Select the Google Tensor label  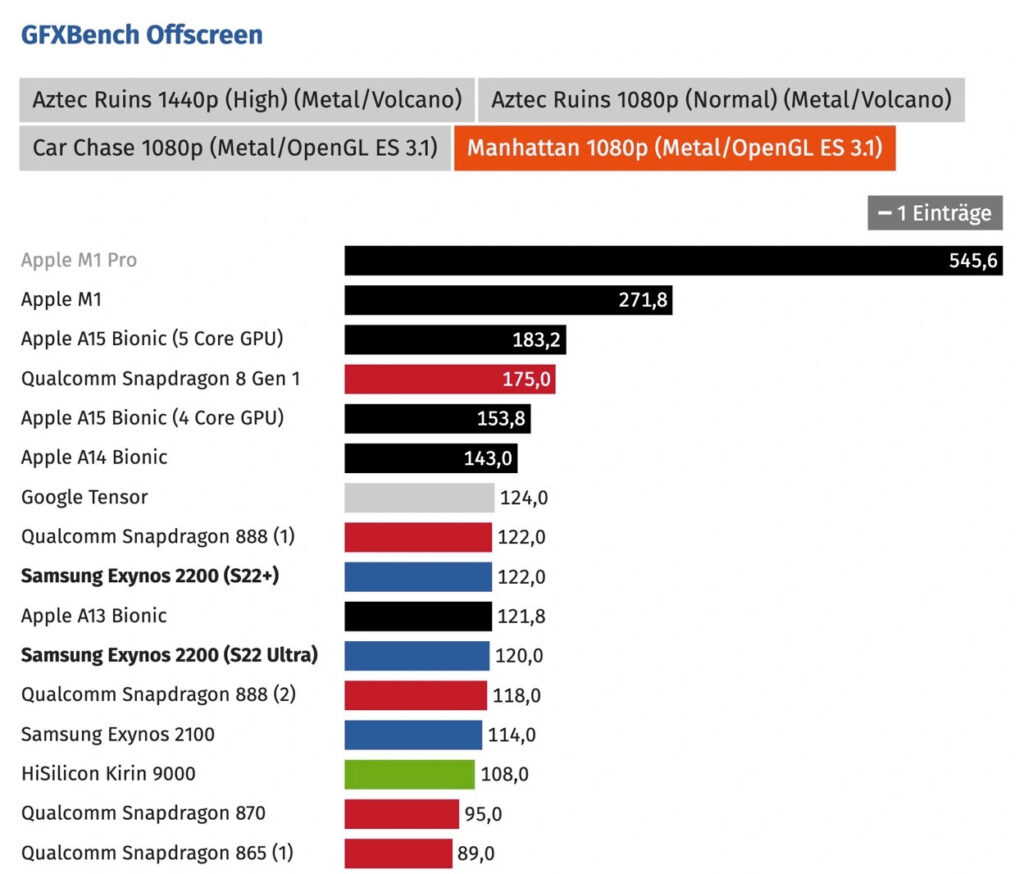84,497
